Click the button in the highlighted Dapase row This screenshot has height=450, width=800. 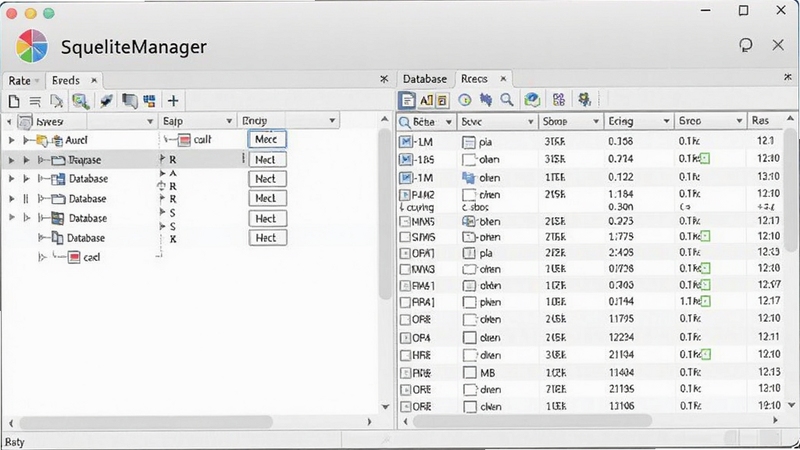click(x=267, y=160)
